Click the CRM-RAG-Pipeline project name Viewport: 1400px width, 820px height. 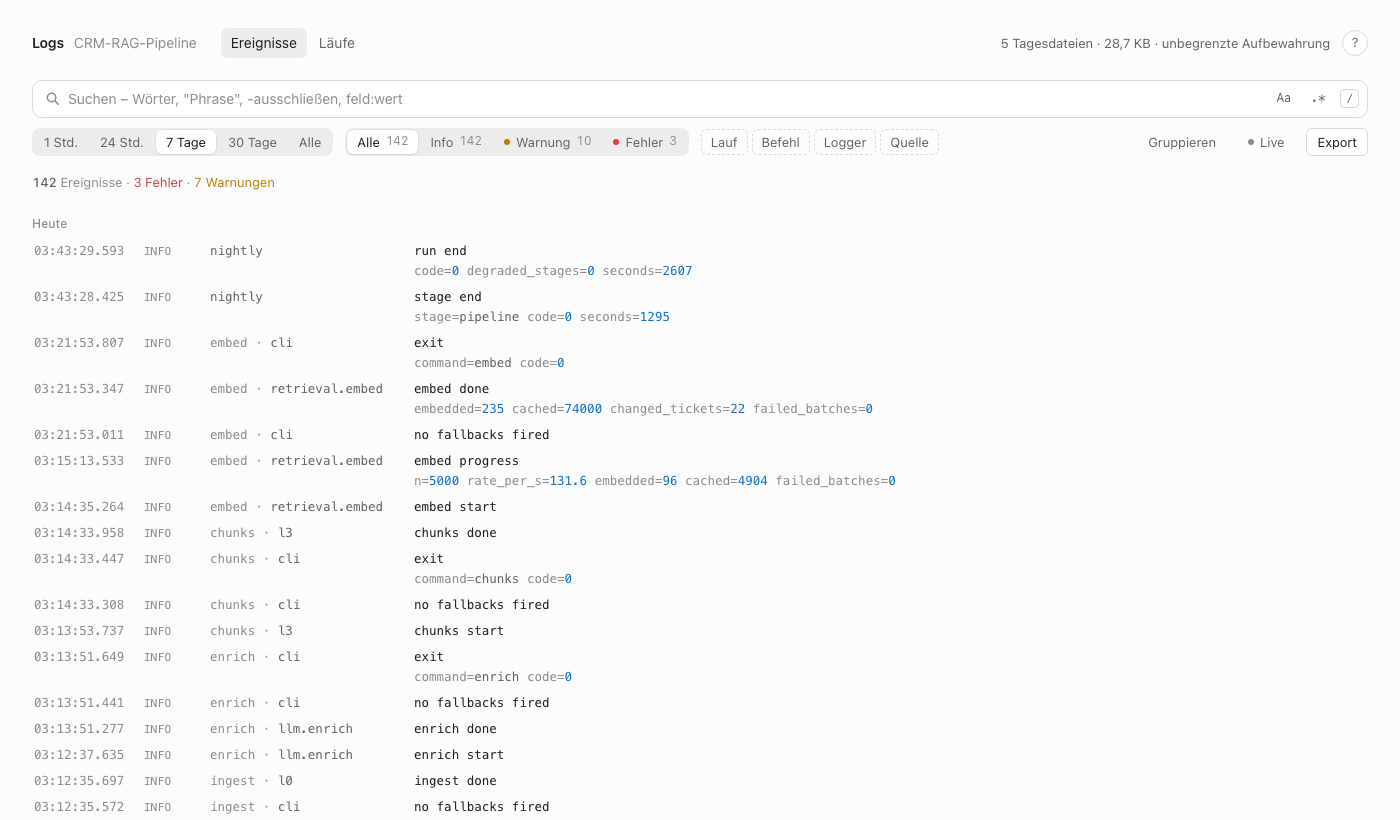135,43
